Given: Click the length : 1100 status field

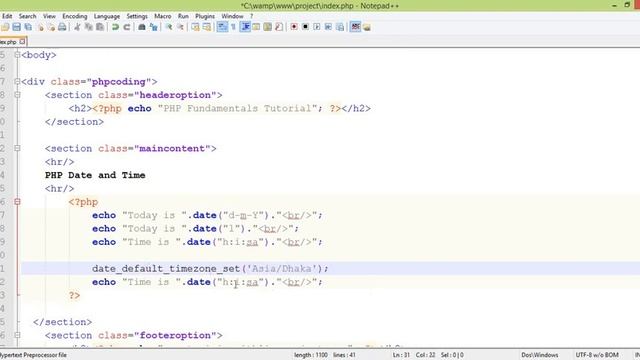Looking at the screenshot, I should 311,355.
